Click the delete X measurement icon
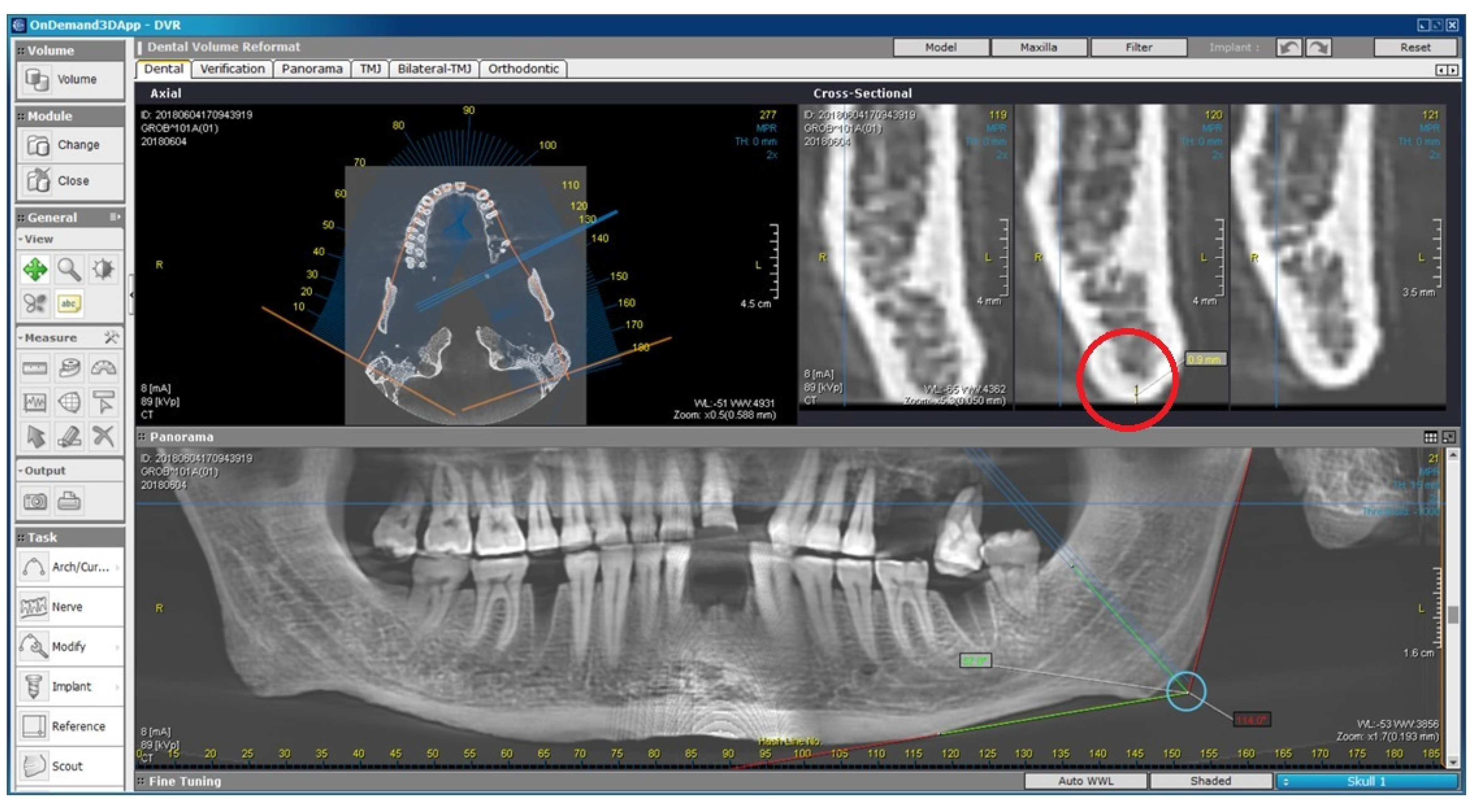 [x=103, y=436]
